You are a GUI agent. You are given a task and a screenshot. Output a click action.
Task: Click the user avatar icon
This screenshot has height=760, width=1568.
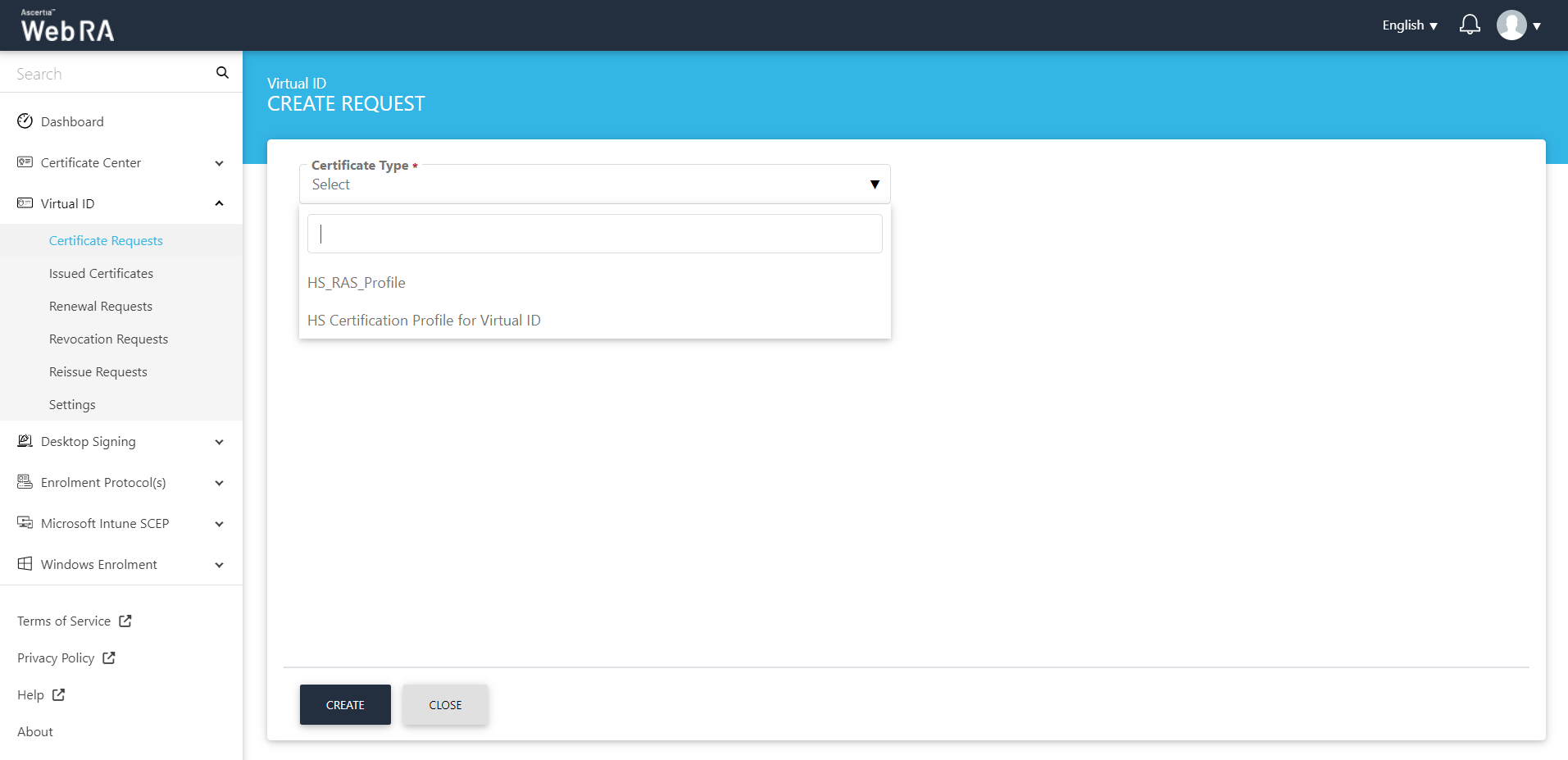point(1511,25)
